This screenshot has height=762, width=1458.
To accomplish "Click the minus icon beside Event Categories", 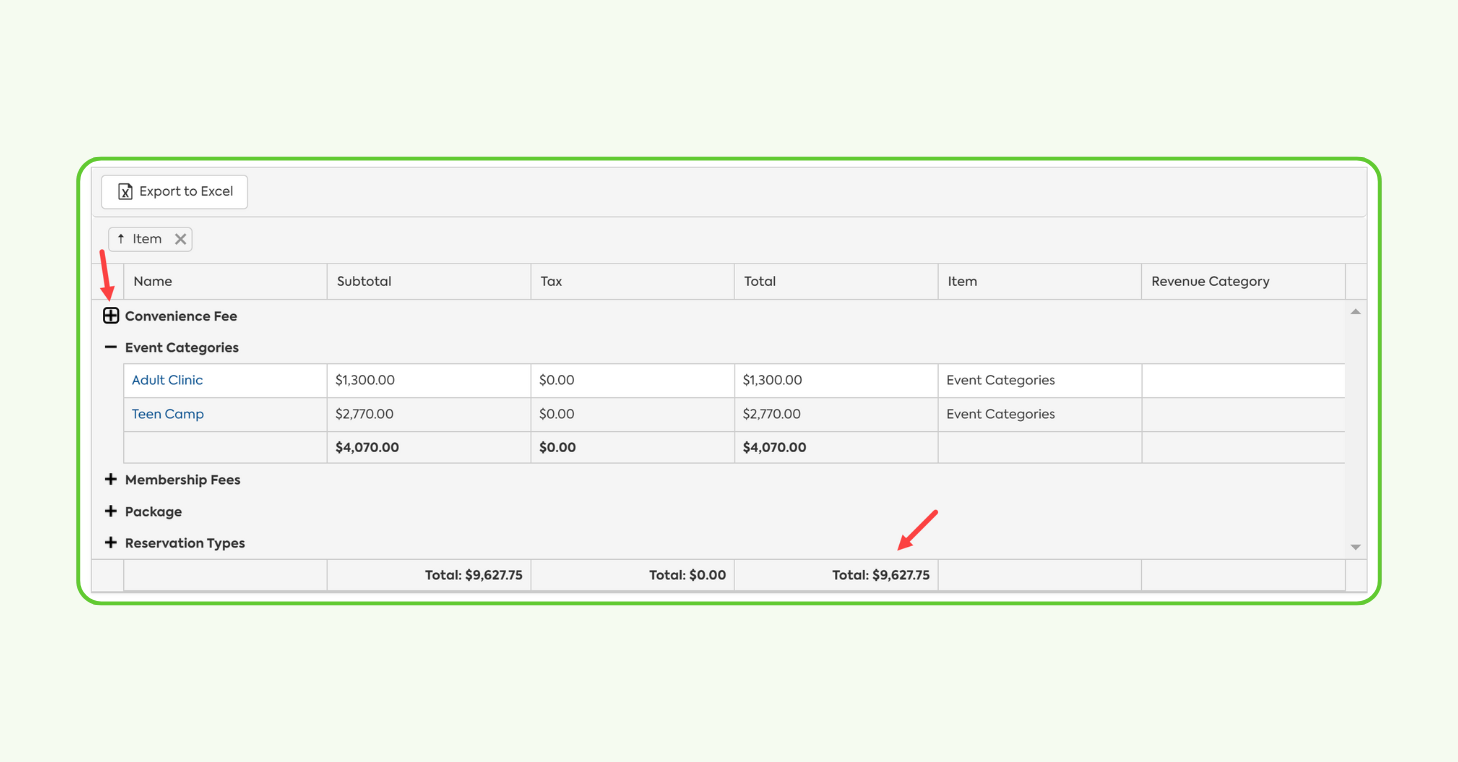I will click(111, 347).
